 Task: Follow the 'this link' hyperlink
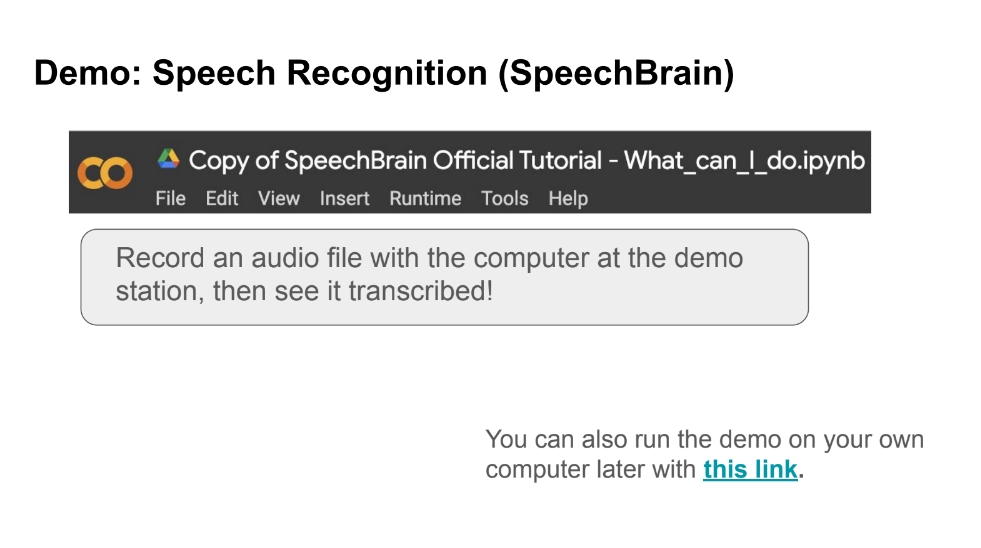tap(750, 469)
